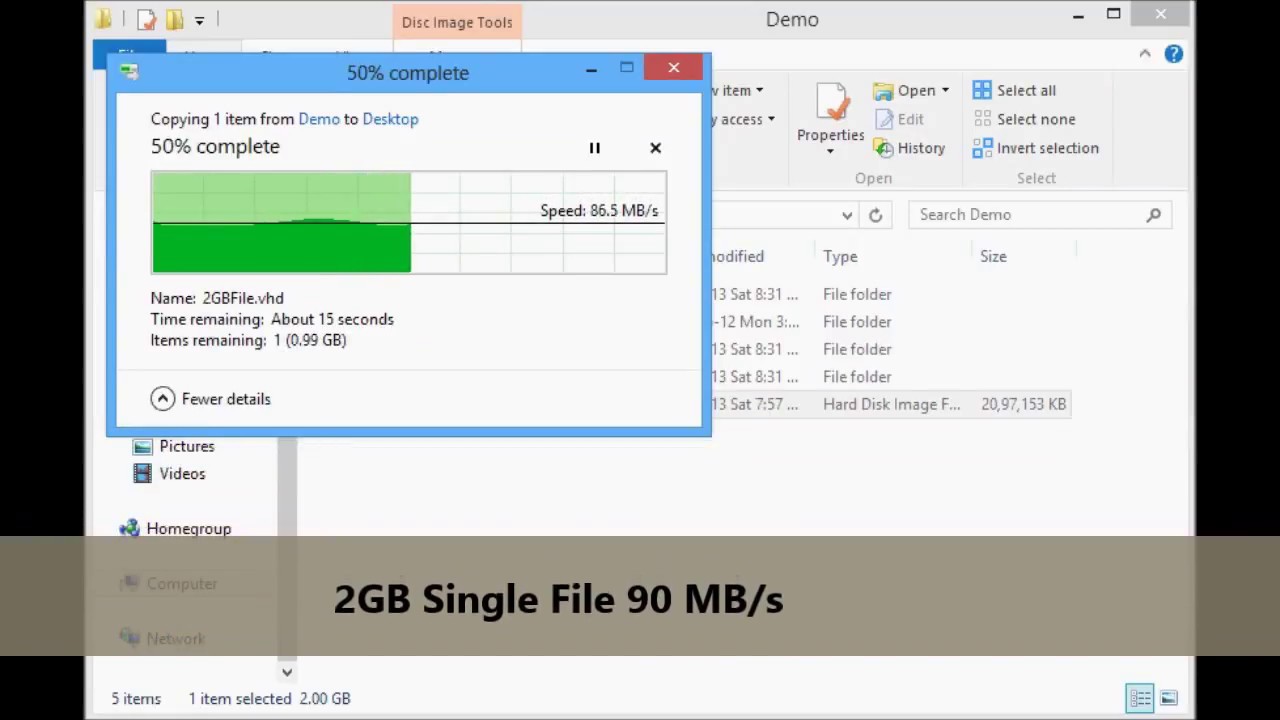Viewport: 1280px width, 720px height.
Task: Switch to the Large icons view layout
Action: pyautogui.click(x=1168, y=698)
